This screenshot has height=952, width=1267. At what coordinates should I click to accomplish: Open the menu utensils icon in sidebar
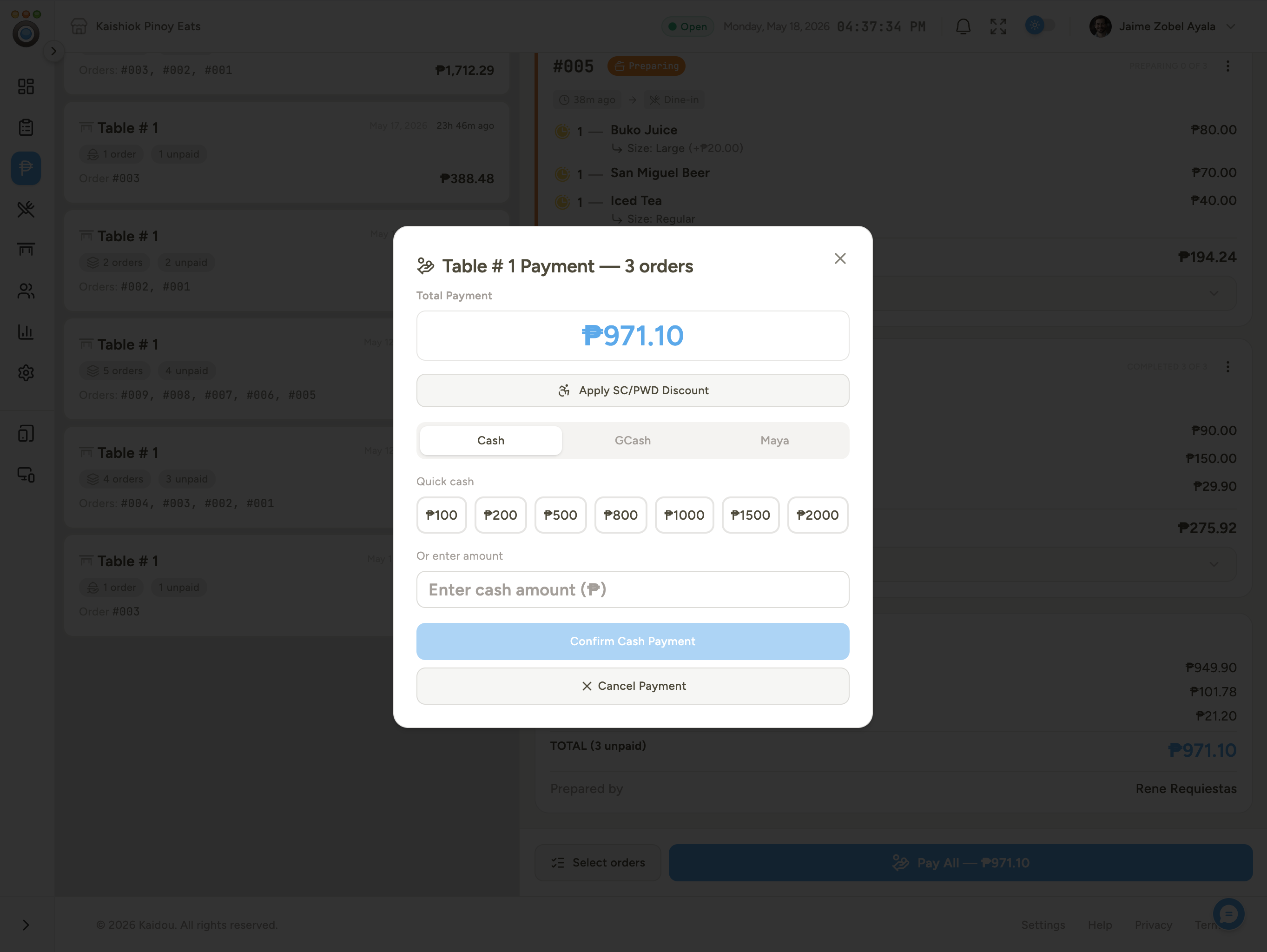click(26, 209)
